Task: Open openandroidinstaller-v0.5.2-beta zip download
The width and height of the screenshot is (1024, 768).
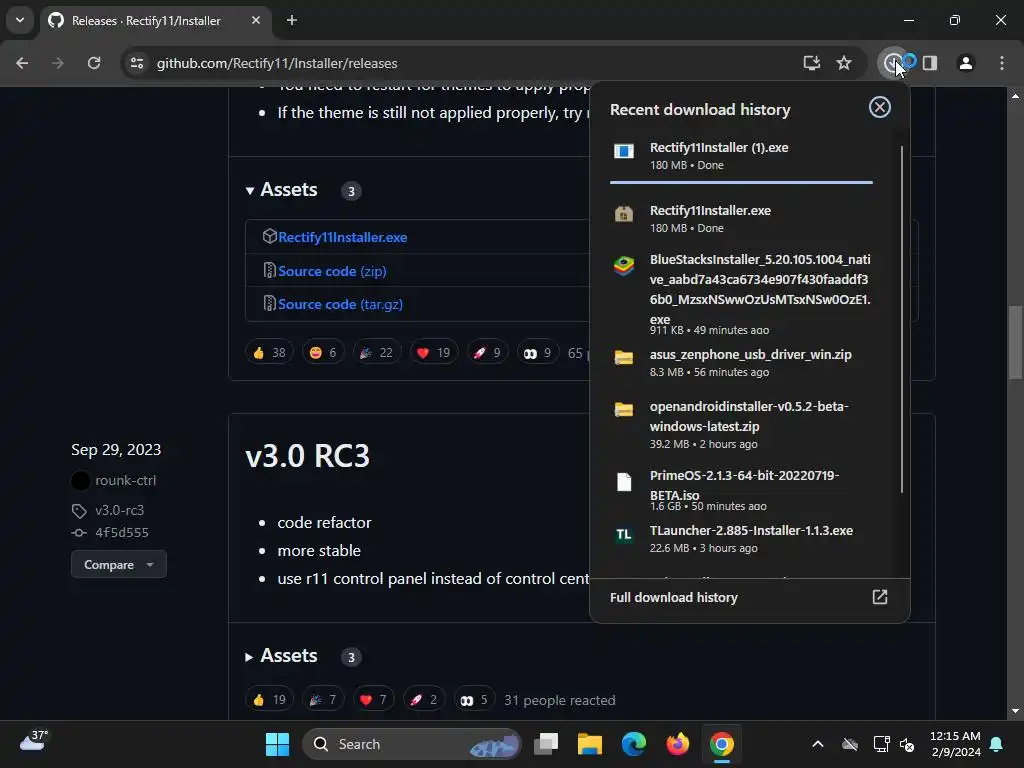Action: 741,424
